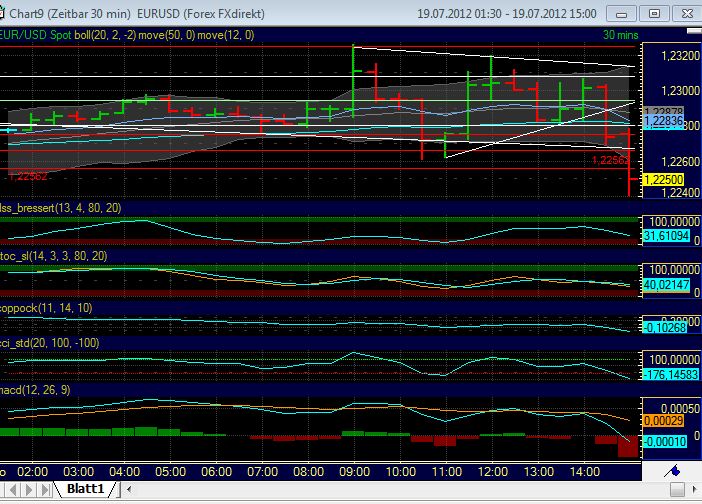The width and height of the screenshot is (702, 504).
Task: Click the horizontal scrollbar right arrow
Action: coord(695,489)
